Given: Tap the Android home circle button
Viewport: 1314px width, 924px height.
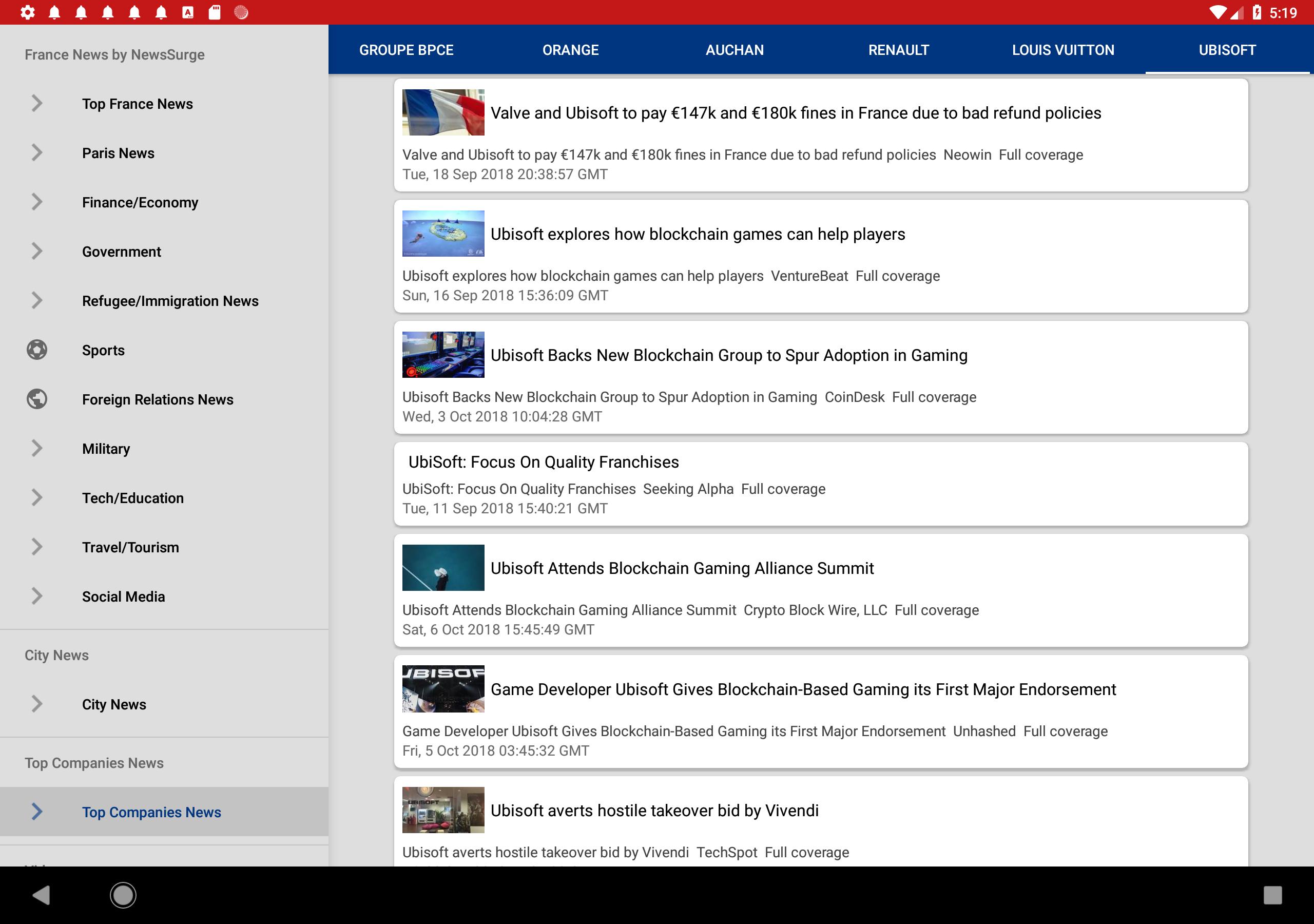Looking at the screenshot, I should point(123,895).
